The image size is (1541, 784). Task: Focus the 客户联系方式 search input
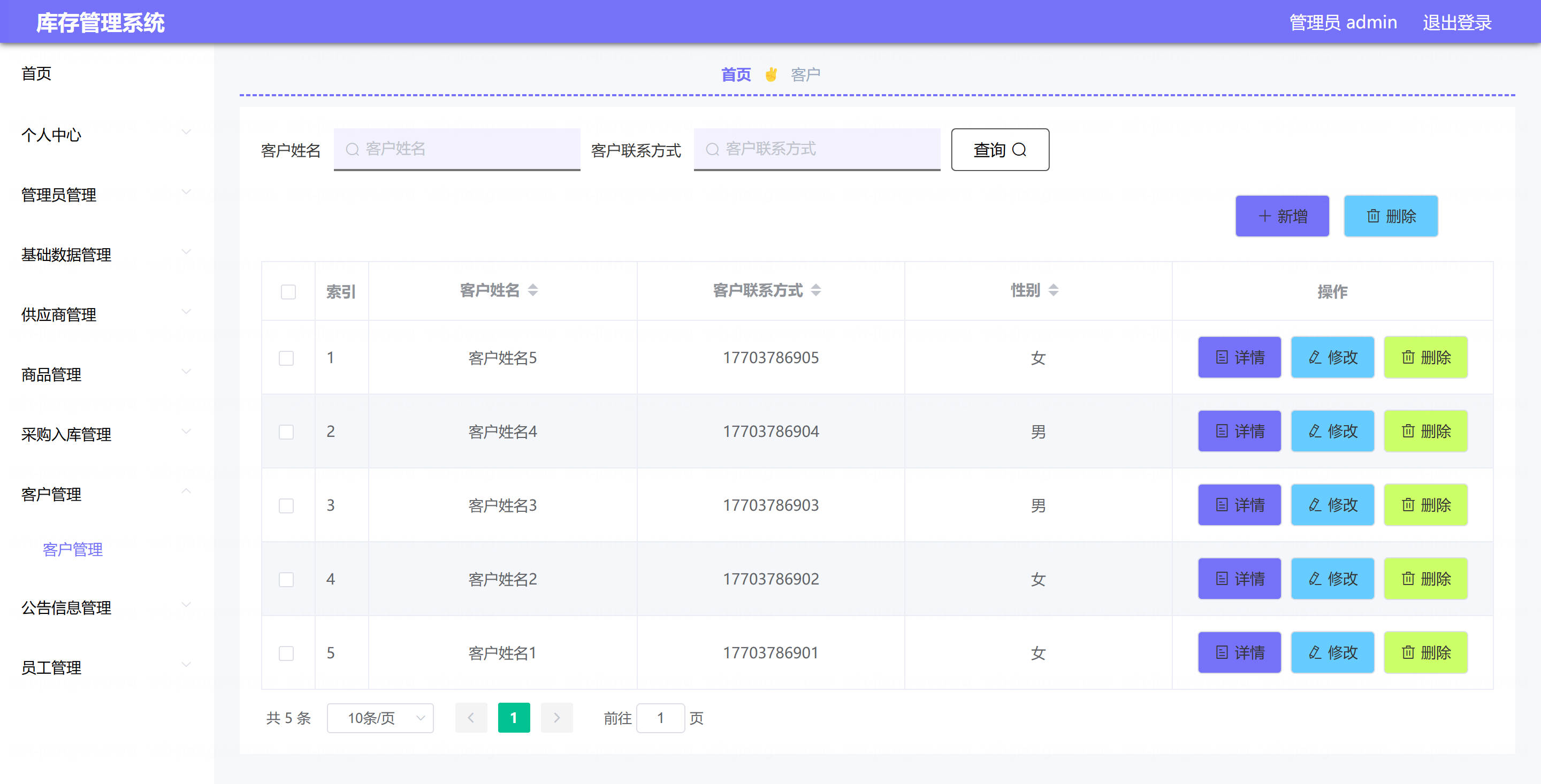tap(817, 149)
